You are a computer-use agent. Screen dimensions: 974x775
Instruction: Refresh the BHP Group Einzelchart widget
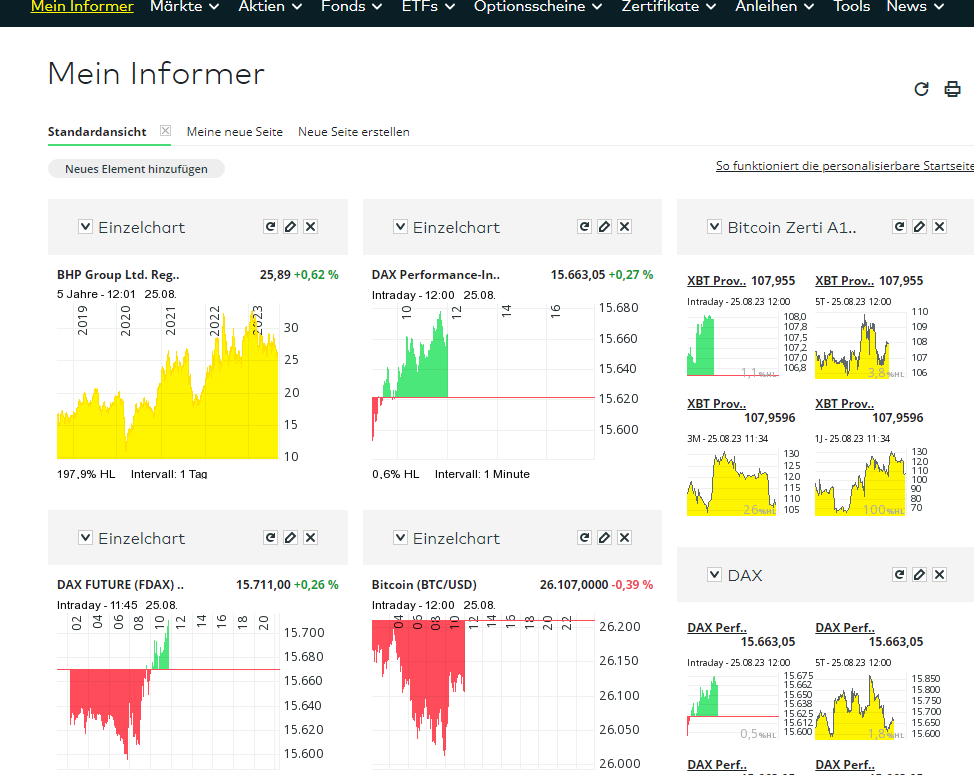pos(270,227)
